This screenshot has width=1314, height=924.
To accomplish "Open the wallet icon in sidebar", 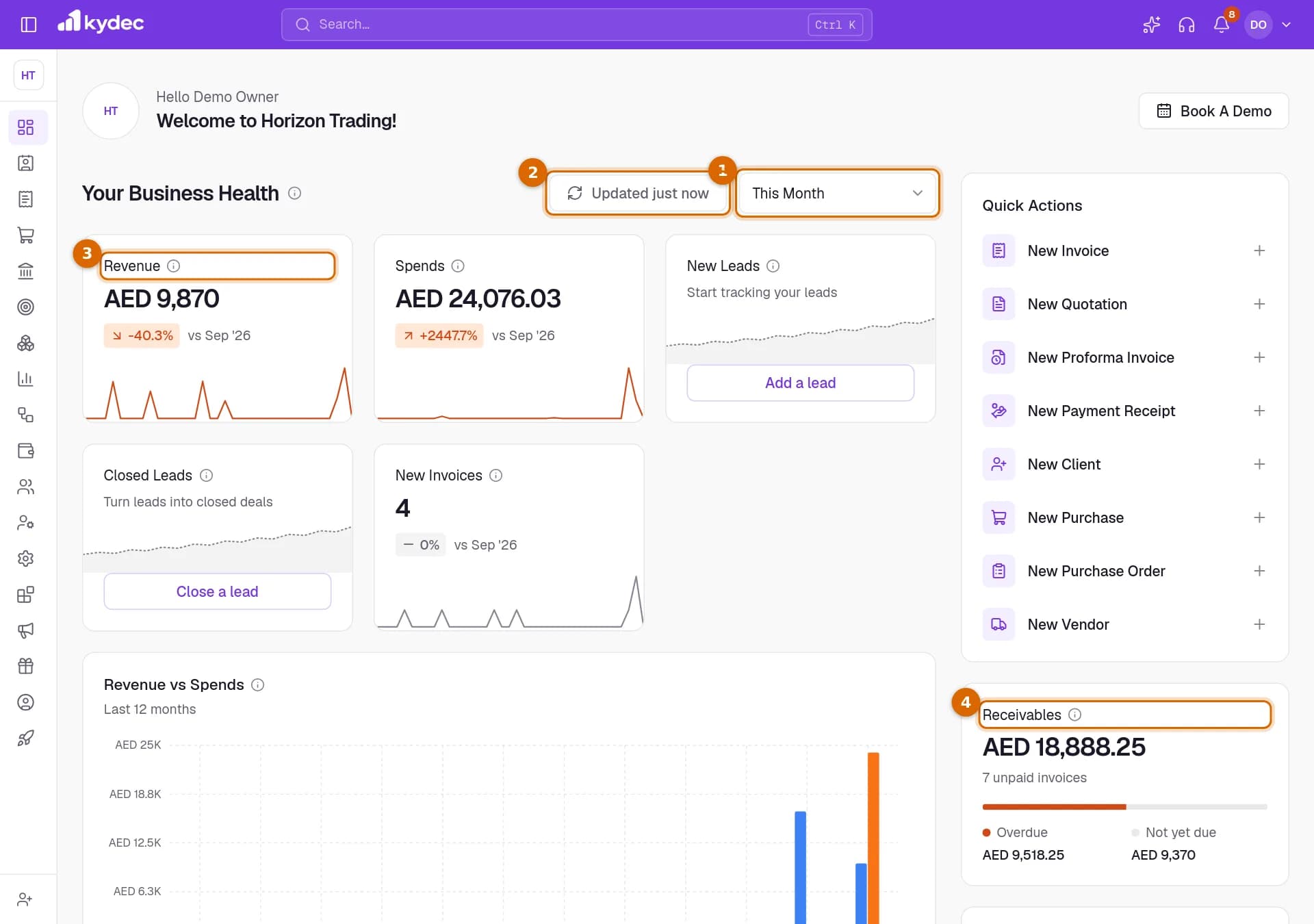I will [26, 450].
